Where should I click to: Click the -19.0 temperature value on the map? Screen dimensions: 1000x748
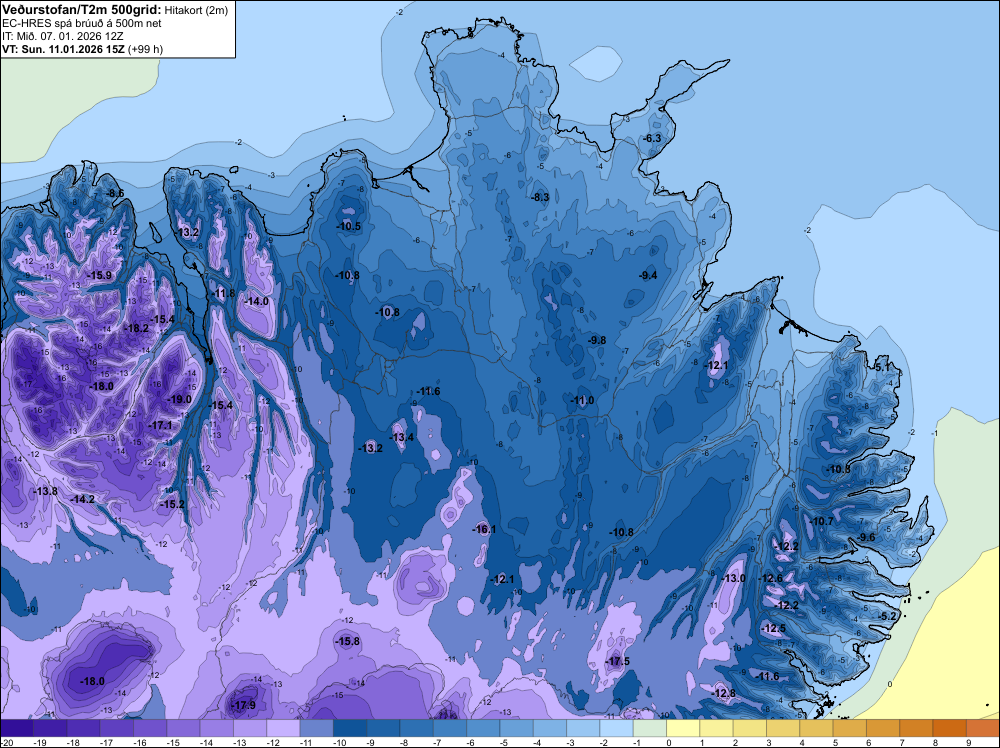click(179, 399)
